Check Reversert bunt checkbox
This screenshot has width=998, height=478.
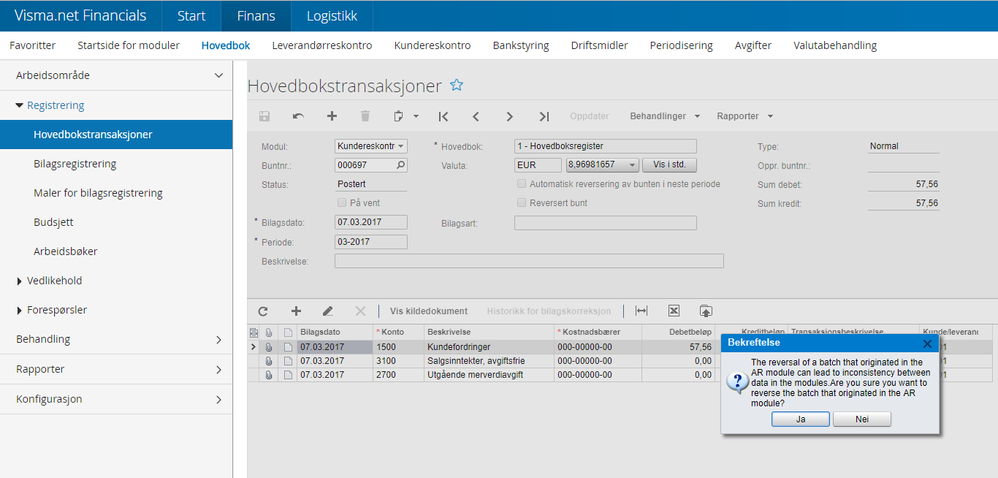[x=521, y=203]
